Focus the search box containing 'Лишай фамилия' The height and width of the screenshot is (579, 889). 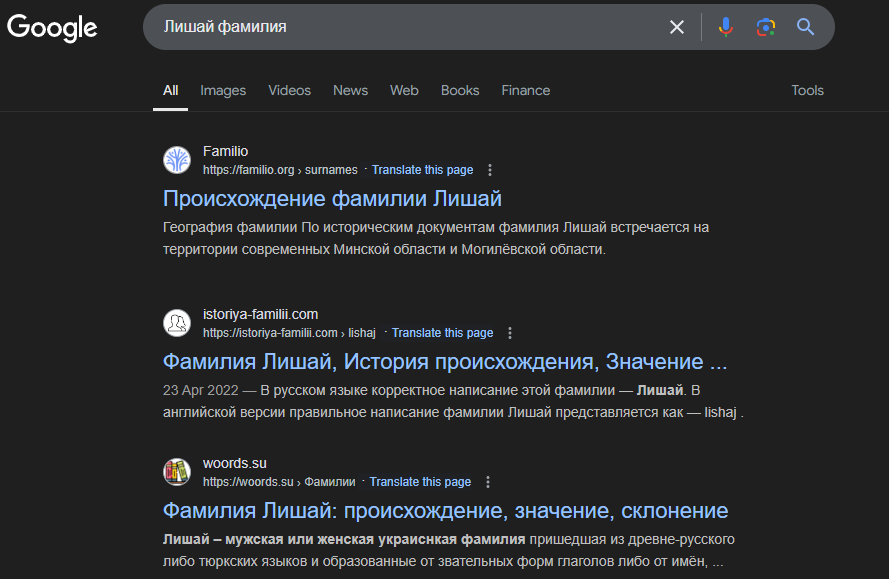point(400,27)
